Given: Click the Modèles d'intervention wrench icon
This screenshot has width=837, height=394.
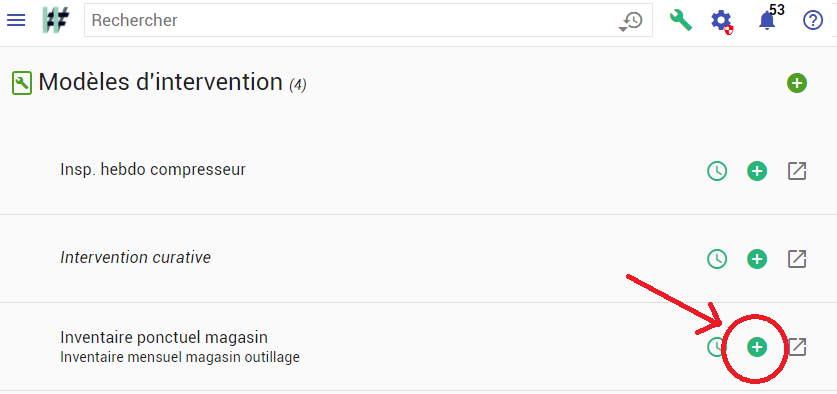Looking at the screenshot, I should coord(22,83).
